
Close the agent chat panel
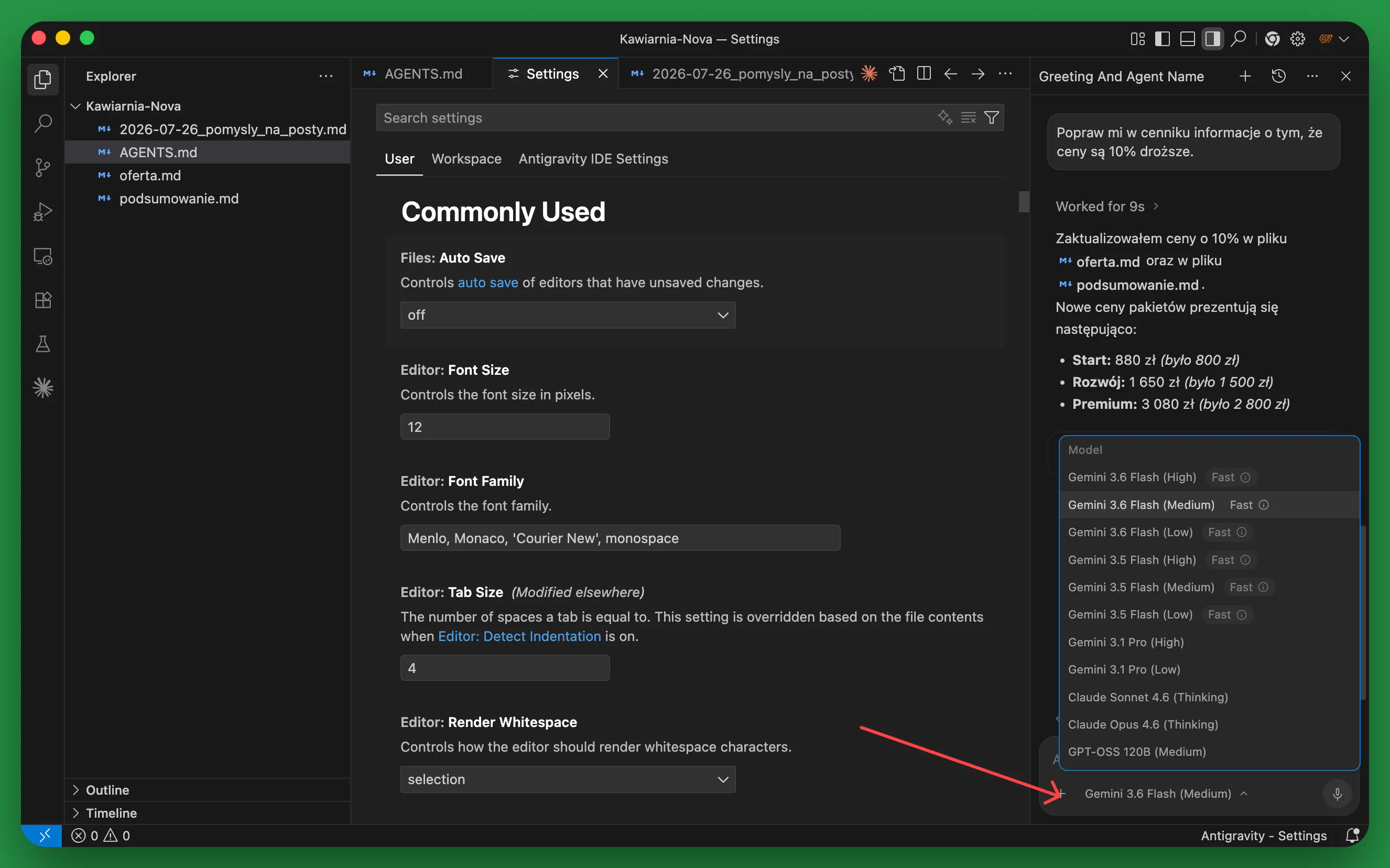pyautogui.click(x=1345, y=77)
